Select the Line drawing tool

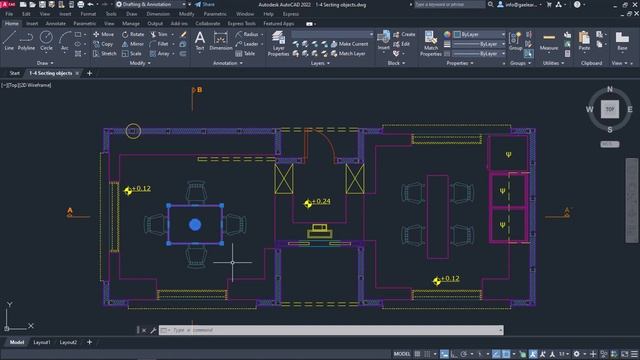9,41
